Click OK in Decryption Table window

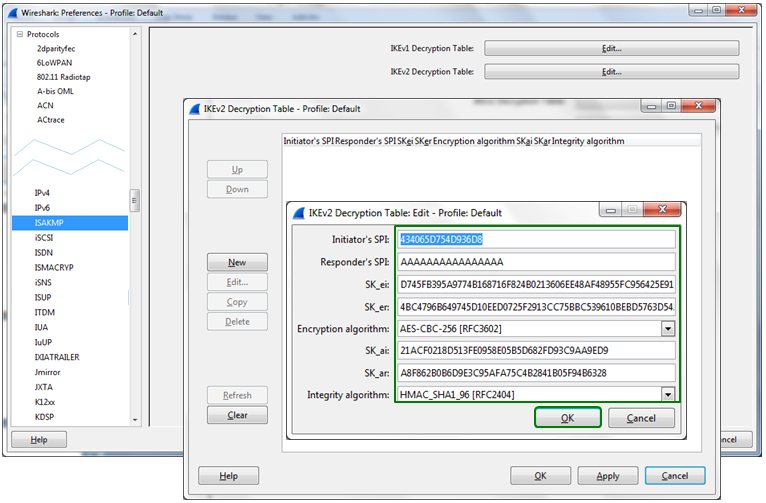(540, 476)
